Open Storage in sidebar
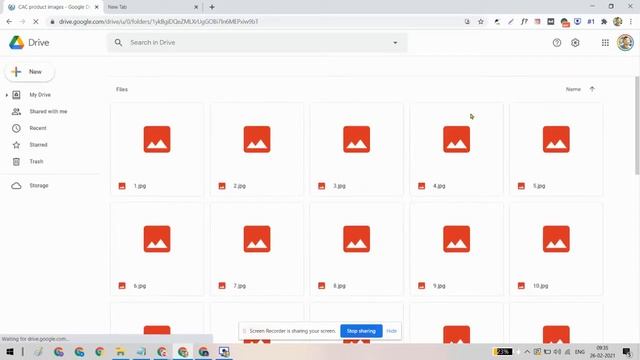This screenshot has width=640, height=360. [x=39, y=186]
